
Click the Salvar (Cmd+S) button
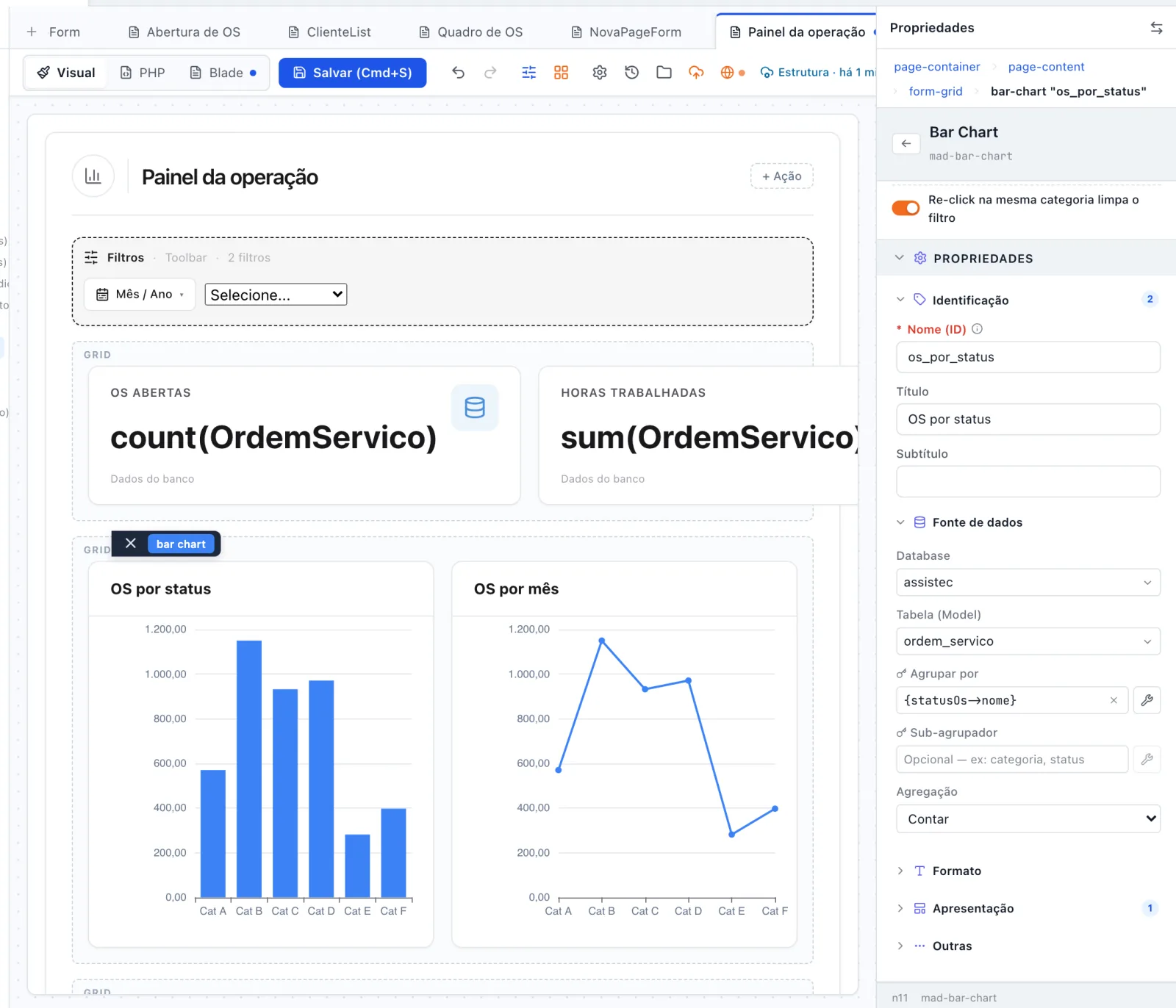(353, 73)
